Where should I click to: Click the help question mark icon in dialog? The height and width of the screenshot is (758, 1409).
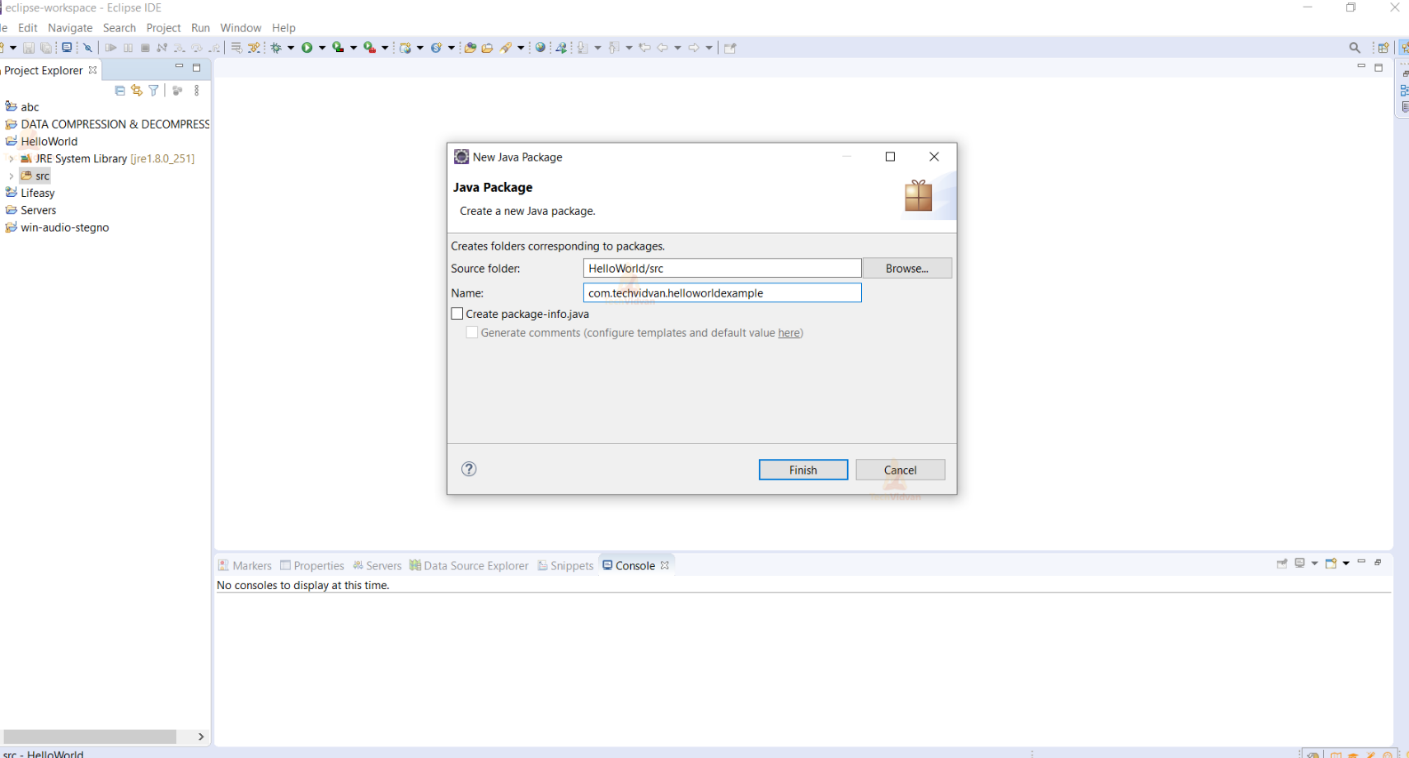pyautogui.click(x=469, y=469)
